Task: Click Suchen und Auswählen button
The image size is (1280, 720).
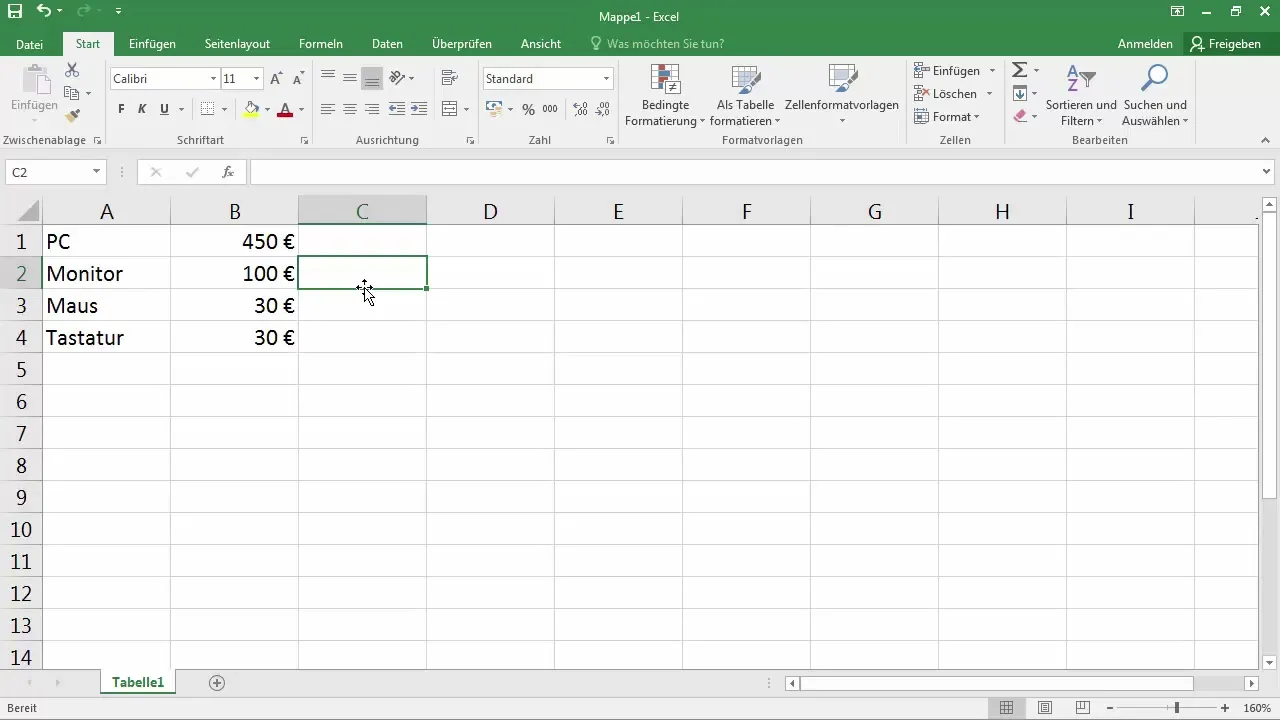Action: click(x=1155, y=95)
